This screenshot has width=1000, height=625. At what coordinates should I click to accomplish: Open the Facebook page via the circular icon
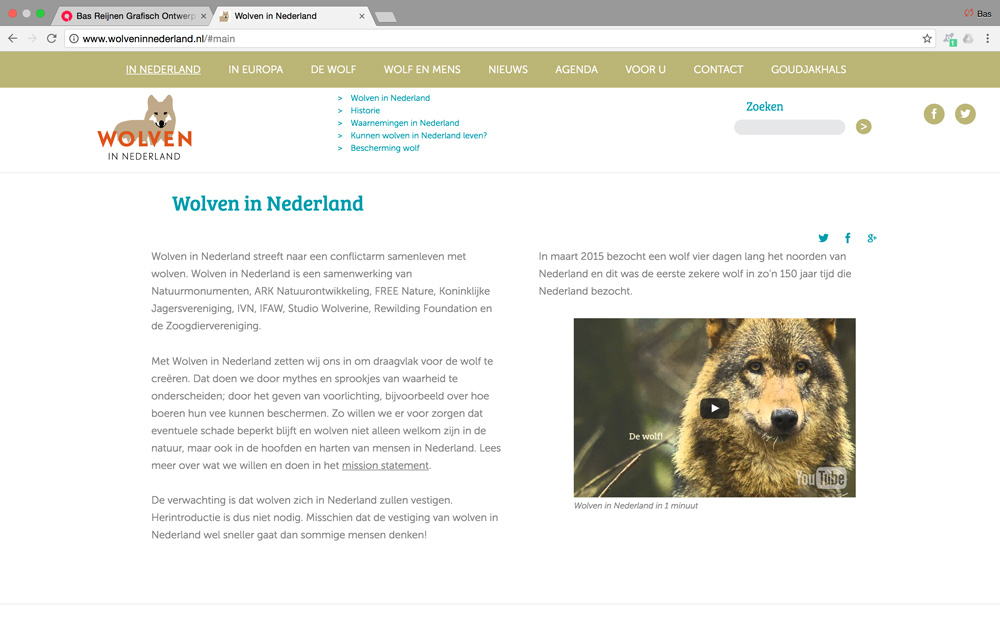(934, 114)
